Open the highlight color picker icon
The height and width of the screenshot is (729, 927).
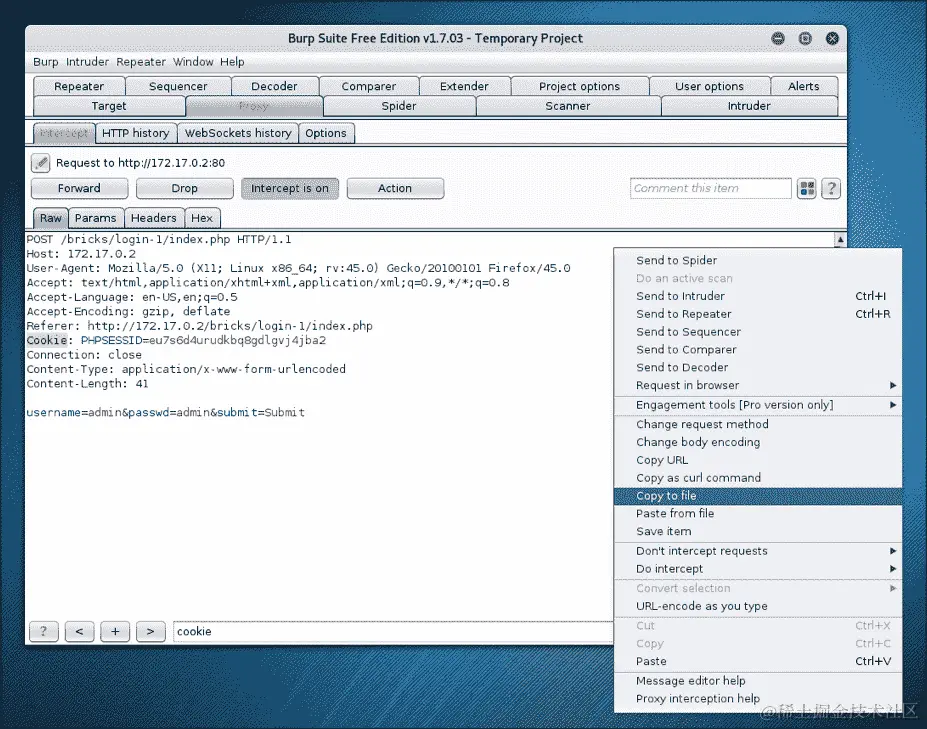[x=806, y=189]
